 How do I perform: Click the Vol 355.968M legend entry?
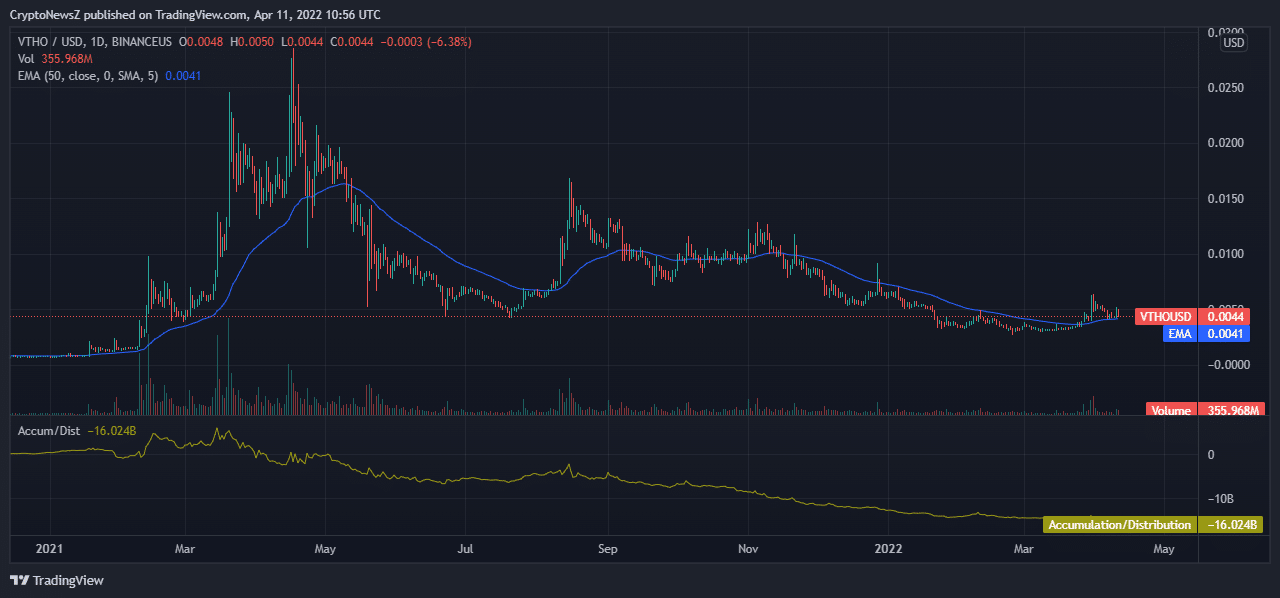click(x=53, y=59)
